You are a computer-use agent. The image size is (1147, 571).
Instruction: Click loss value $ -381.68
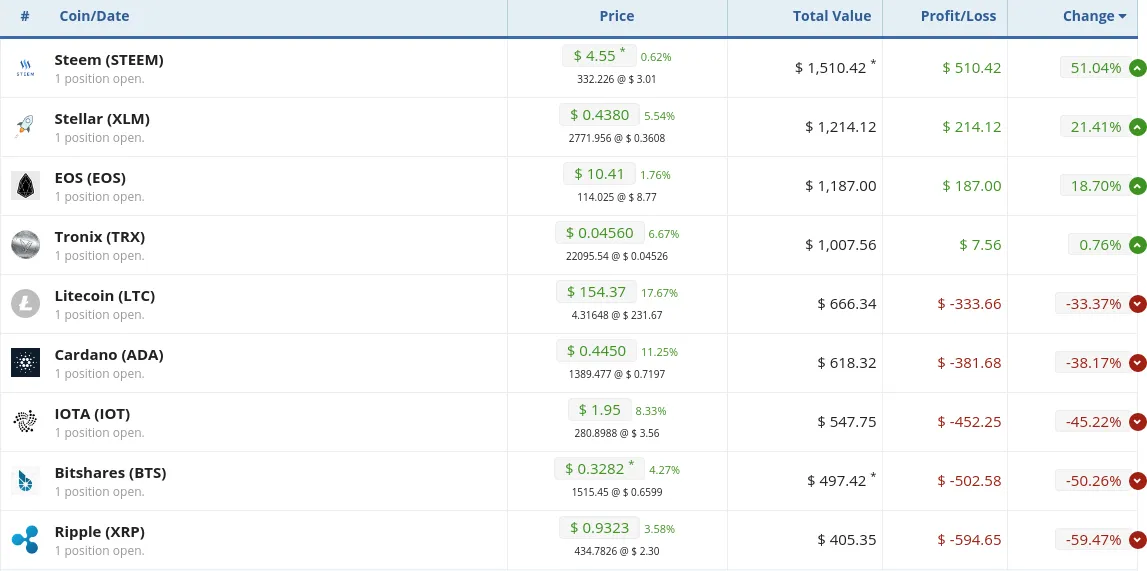pyautogui.click(x=969, y=363)
